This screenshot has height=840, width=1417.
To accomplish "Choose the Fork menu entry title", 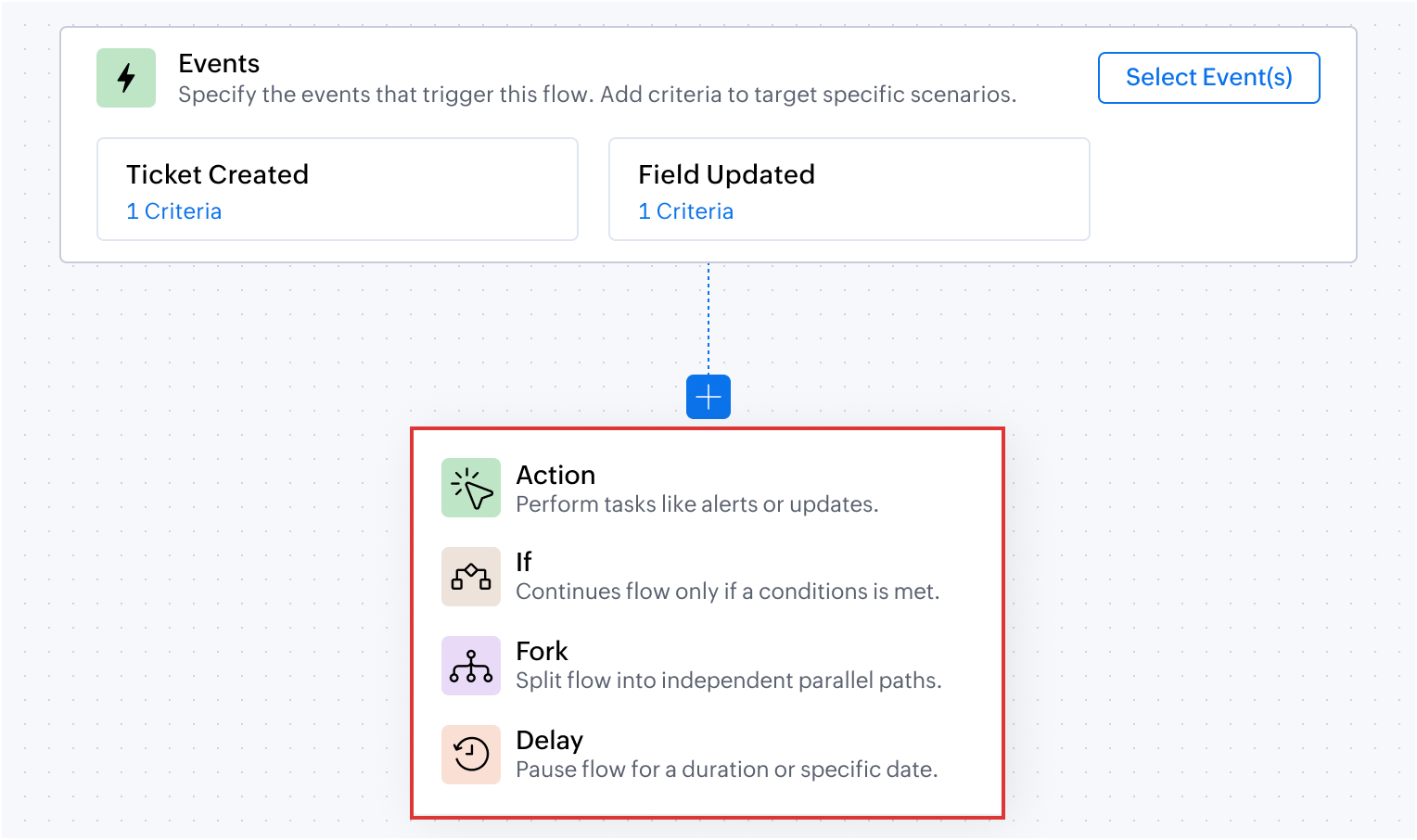I will (x=542, y=651).
